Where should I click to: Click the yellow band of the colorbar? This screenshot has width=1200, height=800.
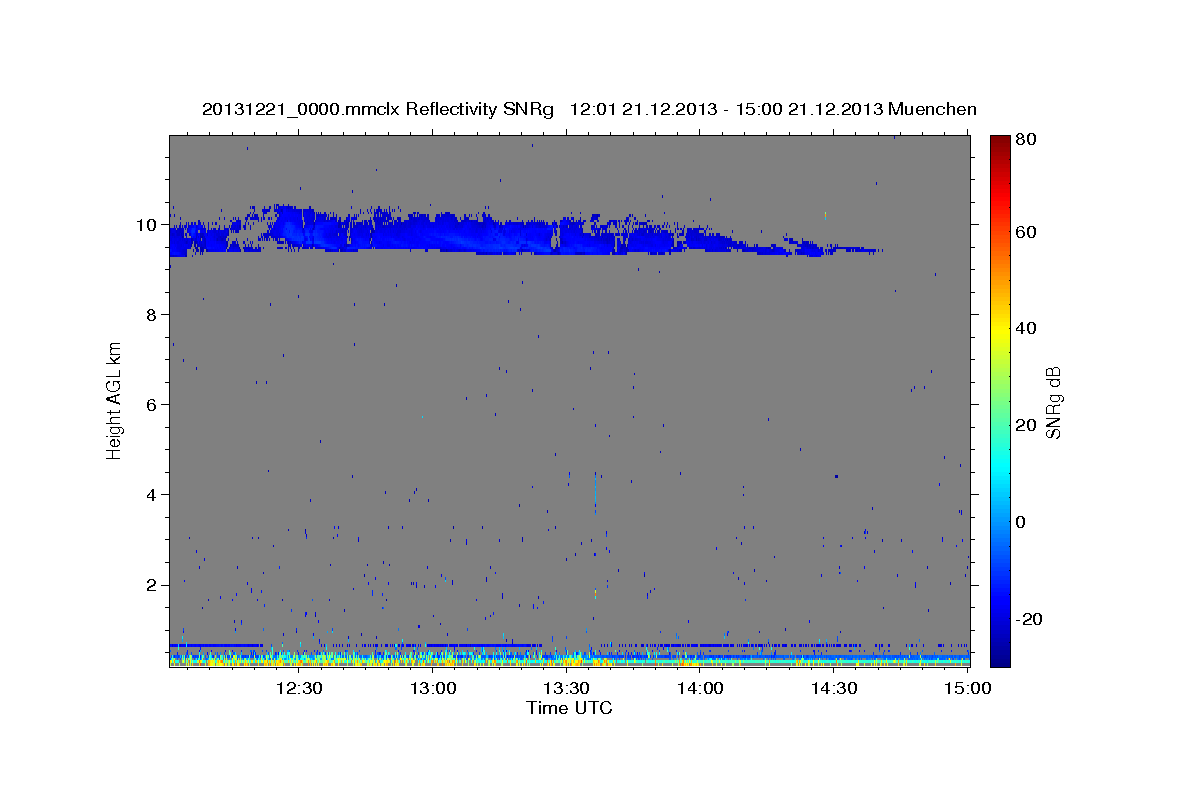(x=1000, y=330)
